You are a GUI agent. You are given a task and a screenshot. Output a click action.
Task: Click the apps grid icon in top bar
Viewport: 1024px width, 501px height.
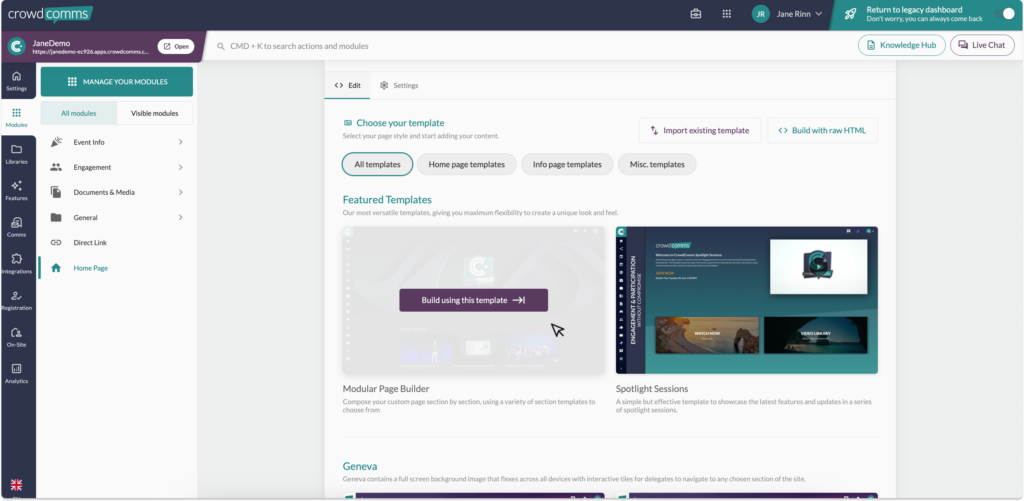[726, 14]
